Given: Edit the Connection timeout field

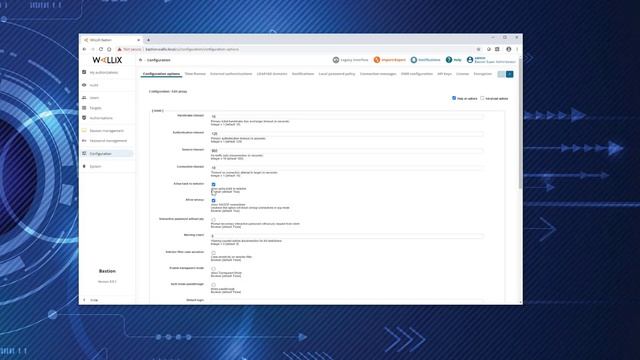Looking at the screenshot, I should pyautogui.click(x=347, y=168).
